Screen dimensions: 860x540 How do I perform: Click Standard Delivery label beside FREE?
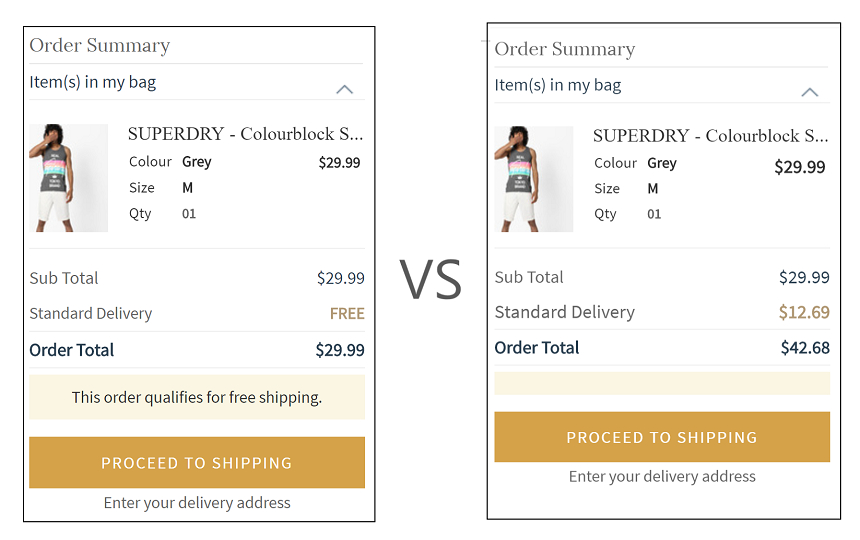click(x=91, y=313)
